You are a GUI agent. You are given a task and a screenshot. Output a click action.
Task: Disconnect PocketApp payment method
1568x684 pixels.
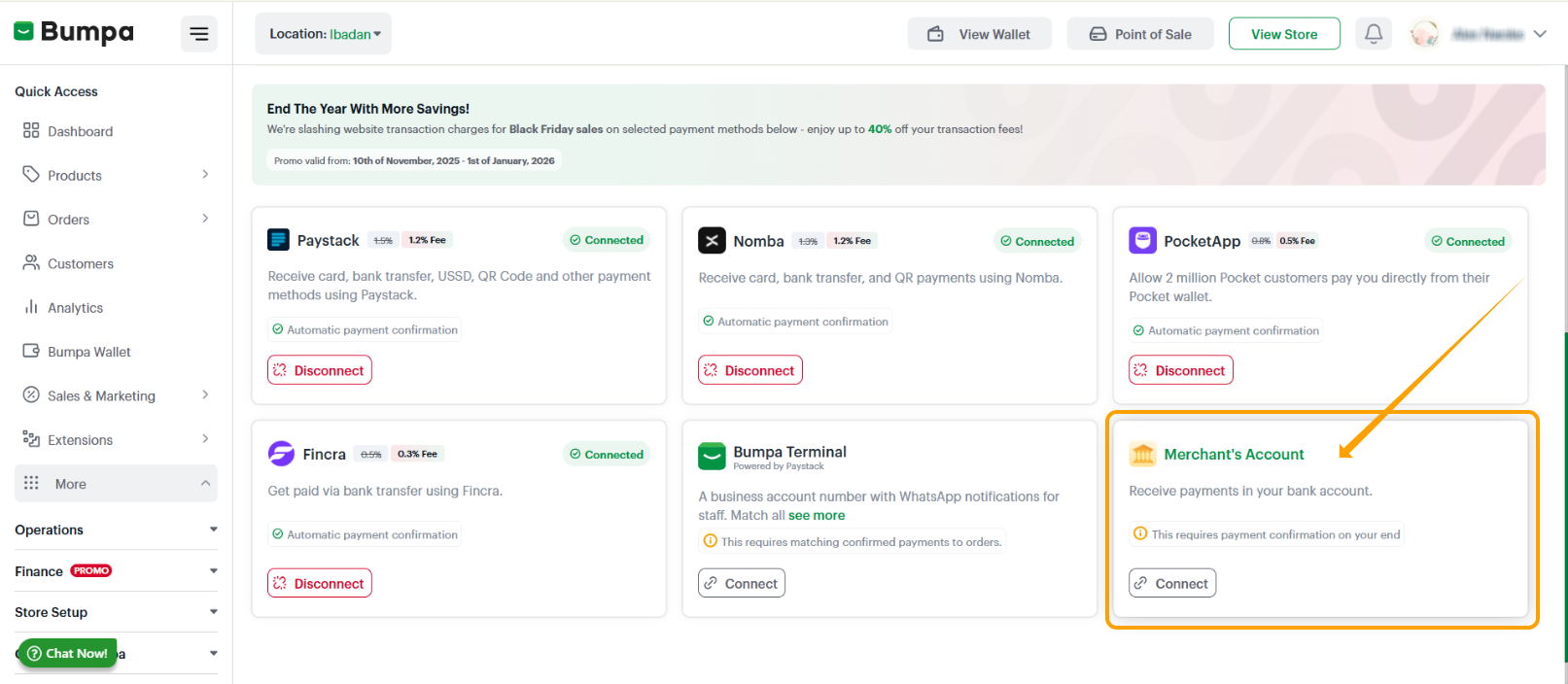[x=1181, y=370]
